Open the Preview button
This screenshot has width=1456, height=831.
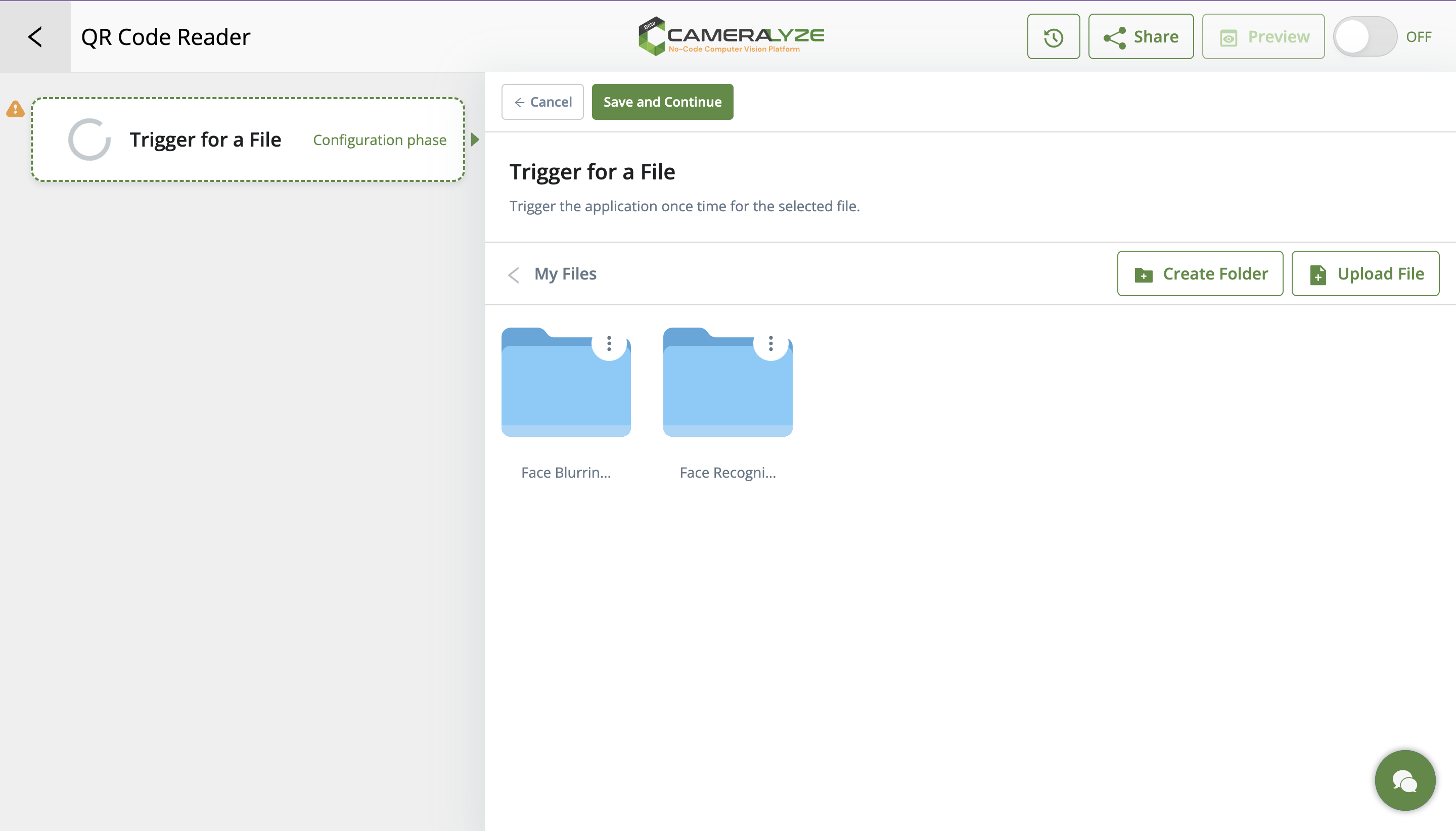pyautogui.click(x=1263, y=36)
